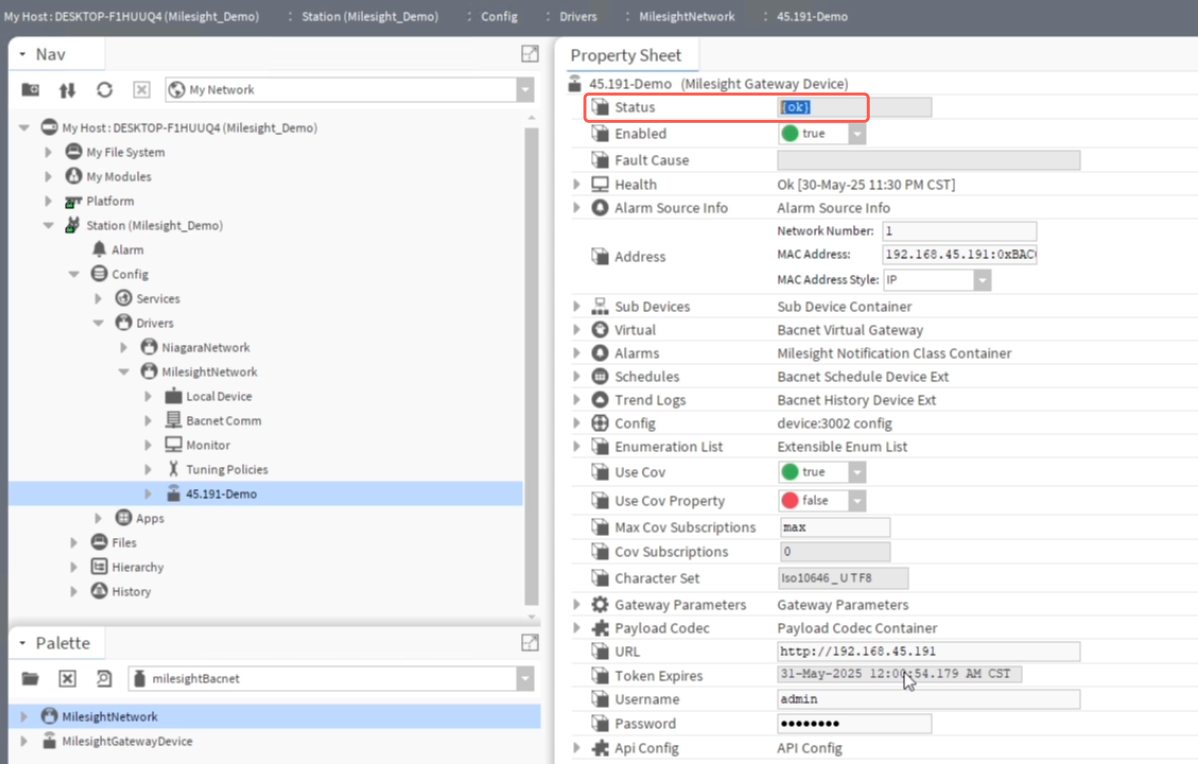Expand the Services tree node
This screenshot has width=1198, height=764.
[x=99, y=299]
